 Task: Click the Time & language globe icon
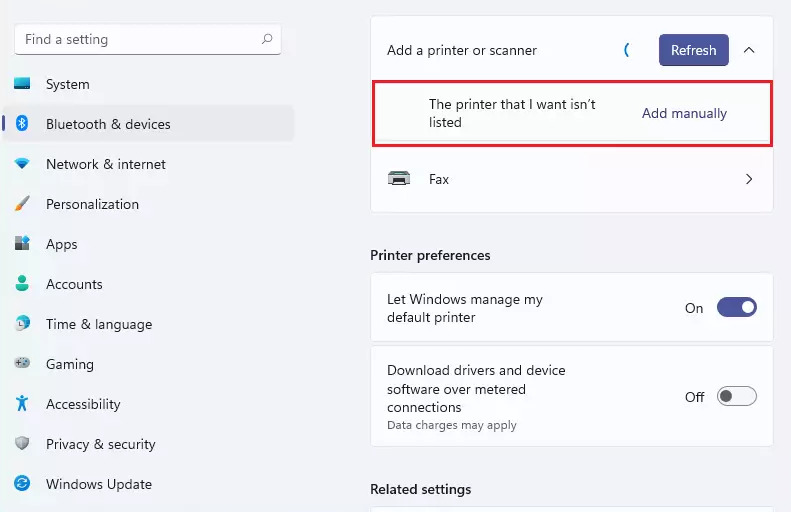[22, 324]
